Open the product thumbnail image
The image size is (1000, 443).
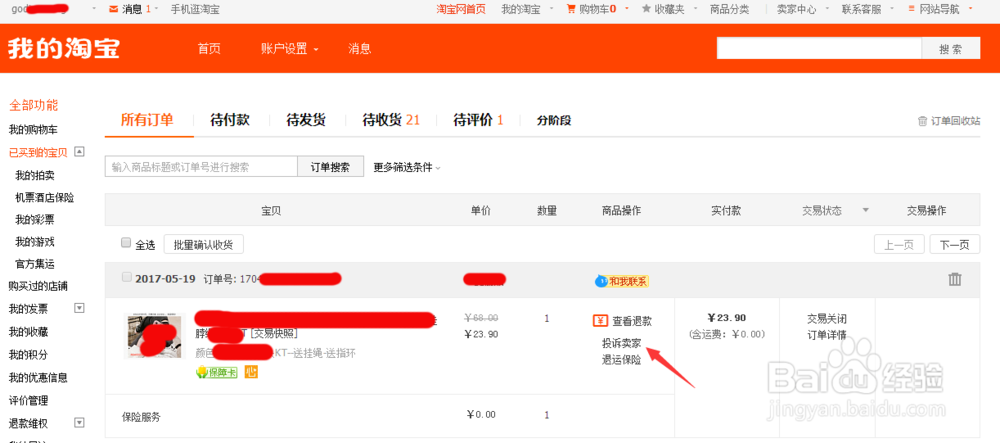pos(155,337)
